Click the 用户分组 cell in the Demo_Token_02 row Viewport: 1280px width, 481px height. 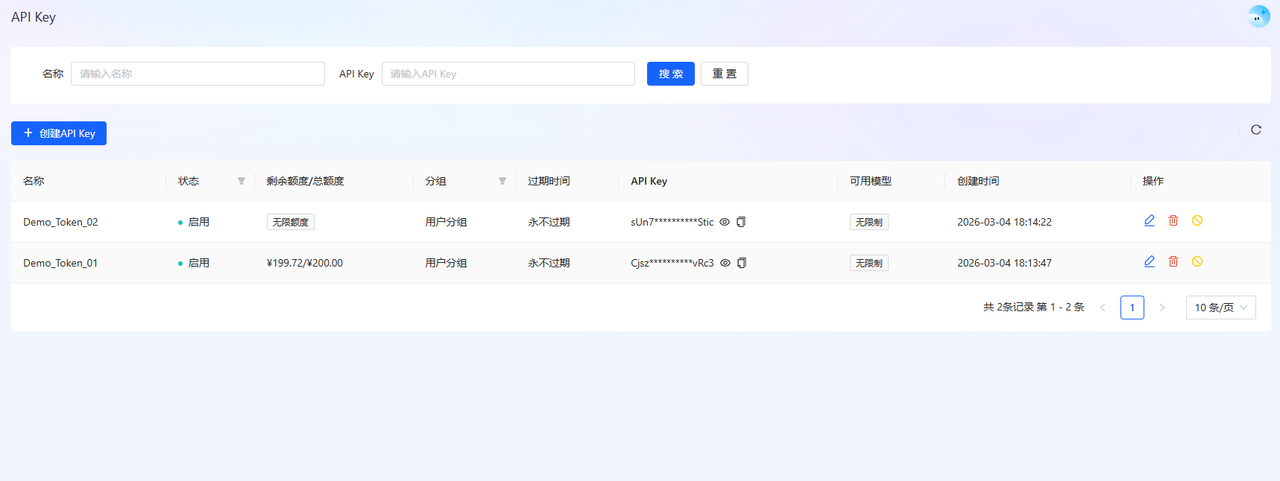(446, 222)
